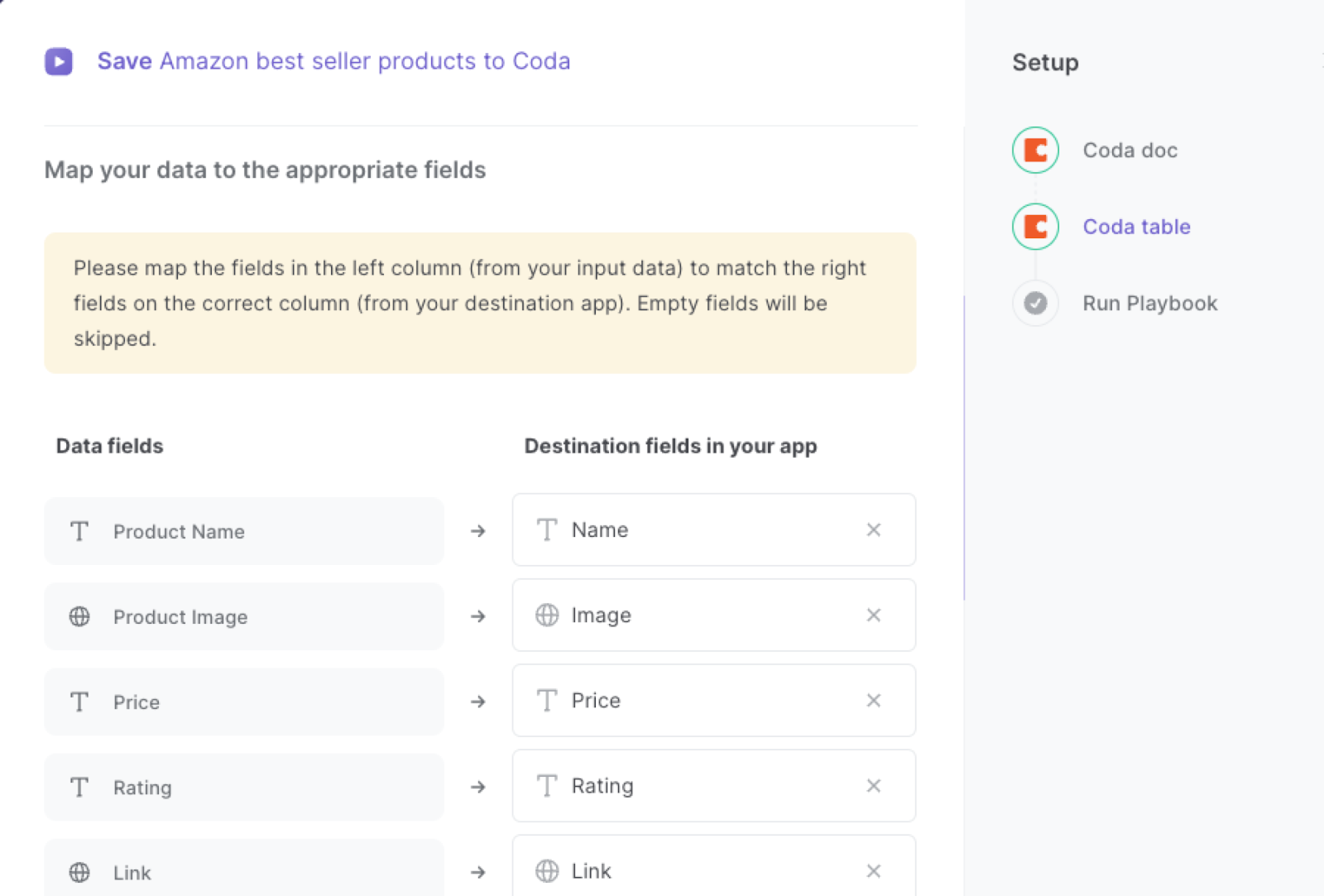This screenshot has height=896, width=1324.
Task: Click the text type icon in Rating destination
Action: pyautogui.click(x=547, y=785)
